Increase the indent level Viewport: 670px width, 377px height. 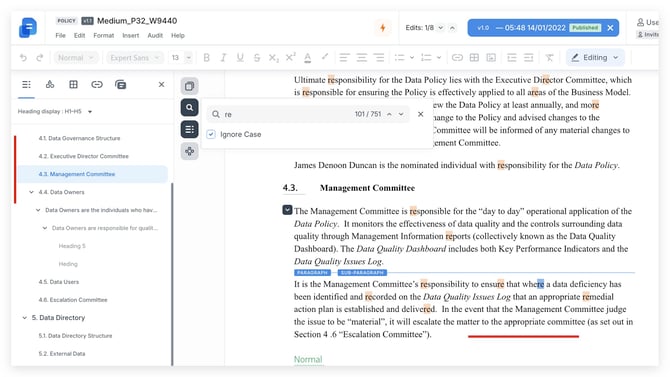pyautogui.click(x=529, y=58)
